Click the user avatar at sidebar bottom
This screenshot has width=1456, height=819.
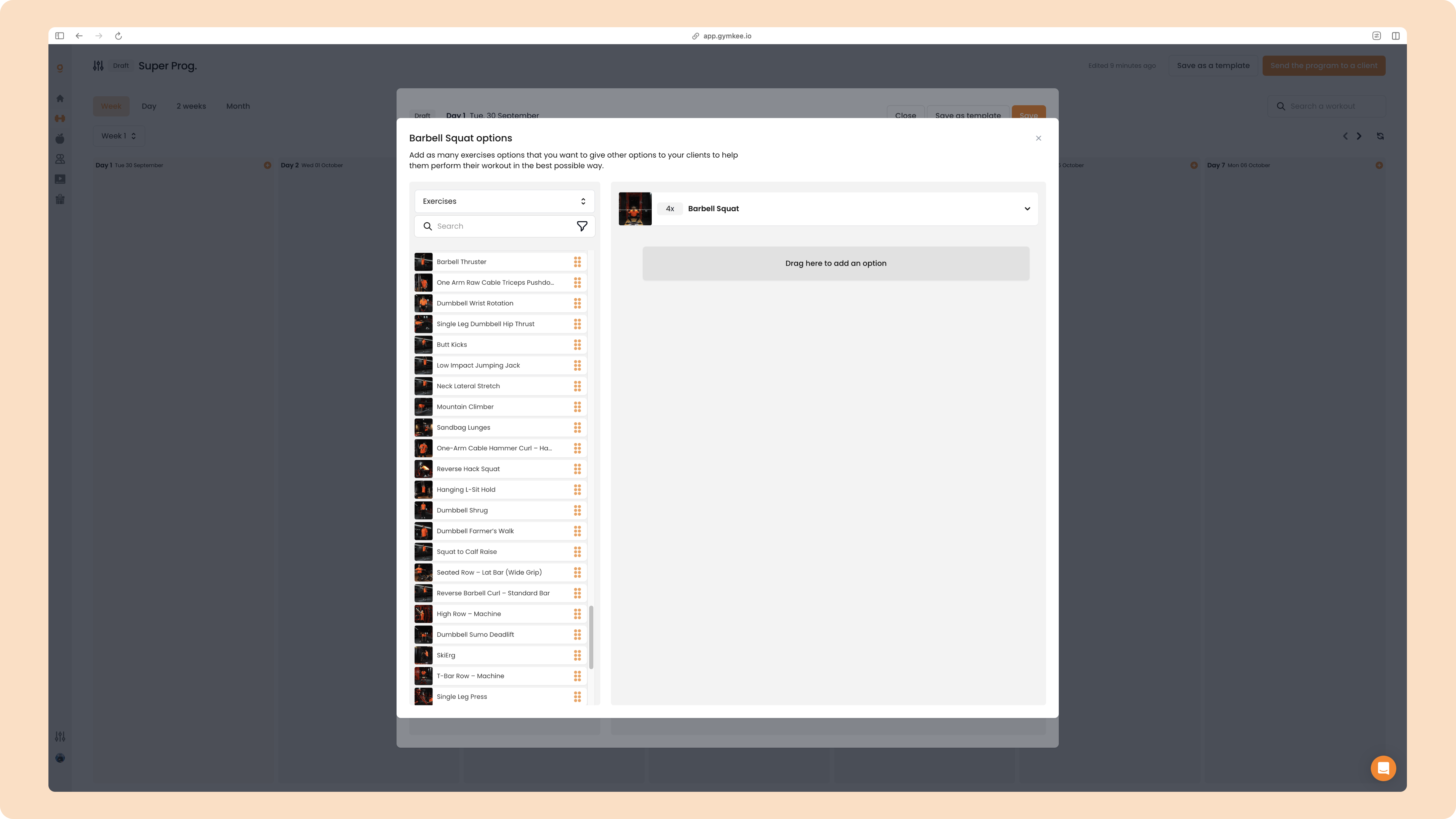click(x=60, y=758)
